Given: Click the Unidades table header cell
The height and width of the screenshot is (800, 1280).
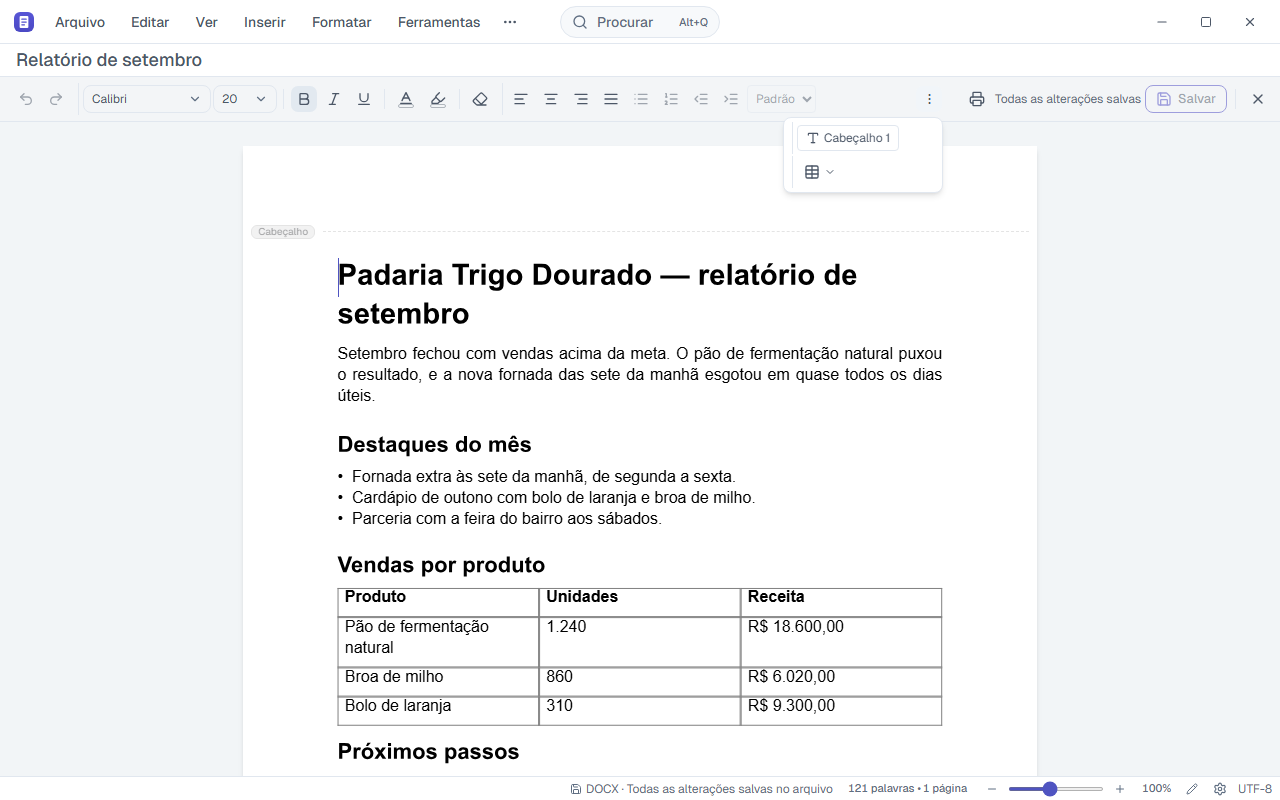Looking at the screenshot, I should point(640,602).
